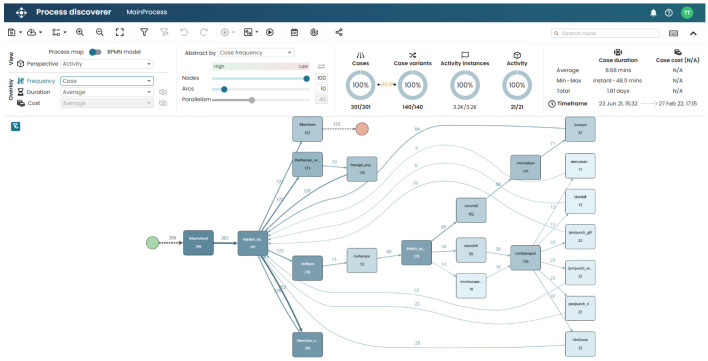Toggle the Duration overlay eye icon
708x361 pixels.
(163, 92)
